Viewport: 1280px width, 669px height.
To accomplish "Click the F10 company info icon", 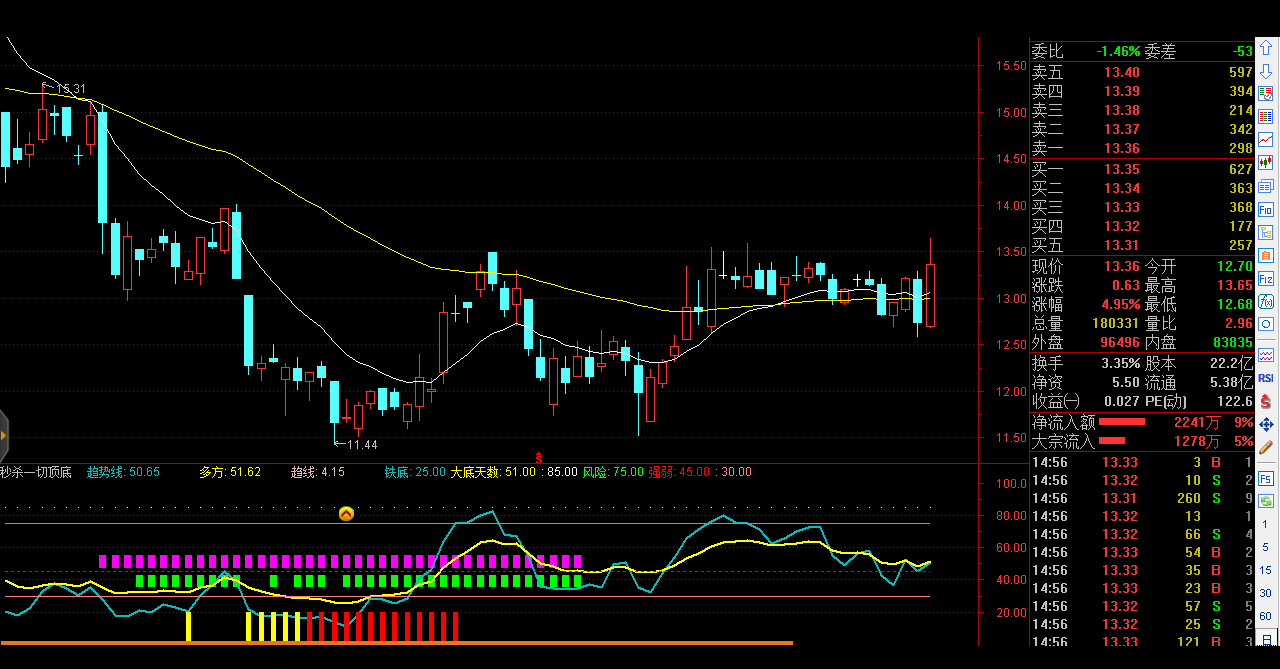I will [x=1266, y=210].
